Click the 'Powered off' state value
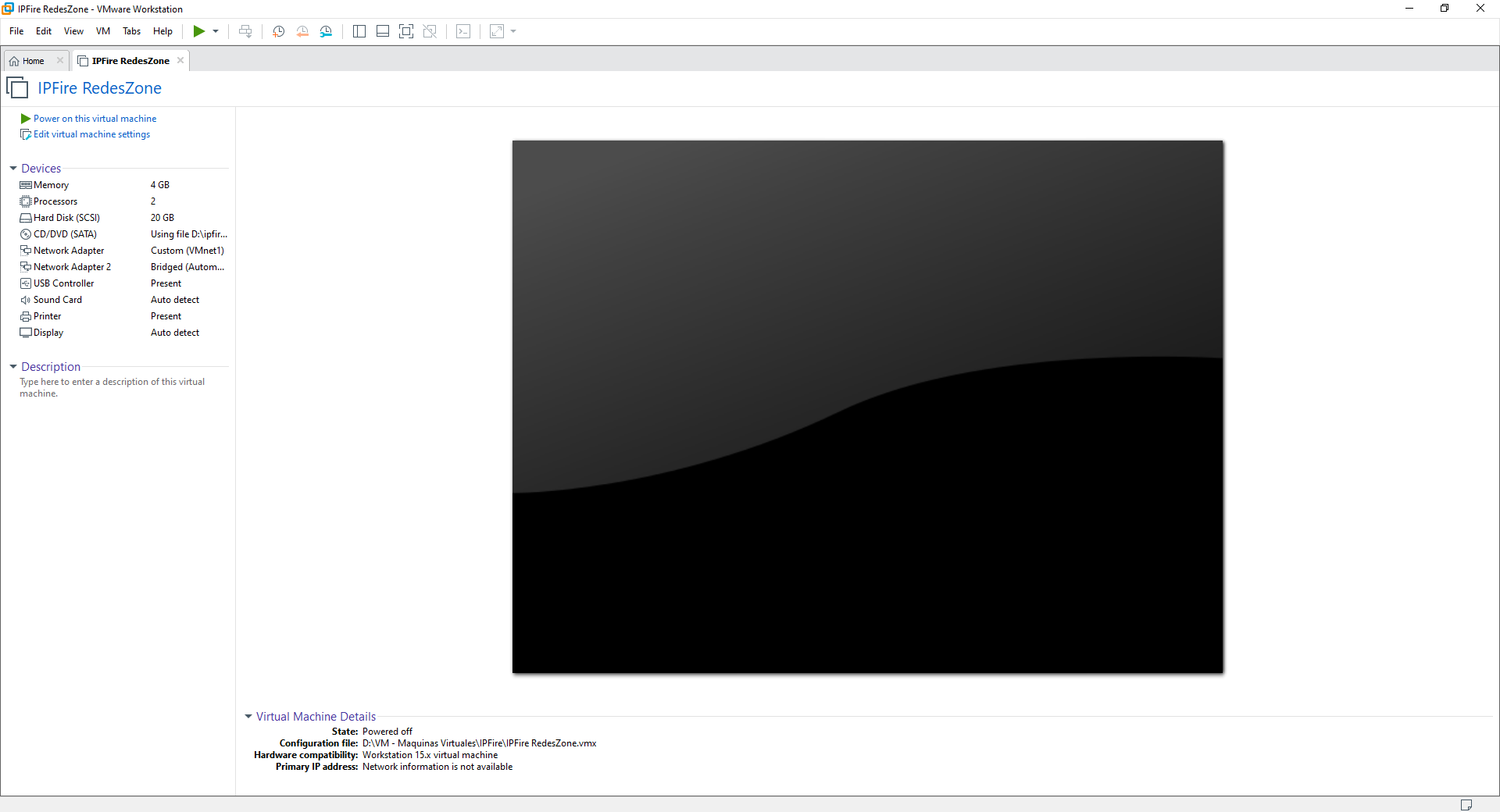Viewport: 1500px width, 812px height. 387,732
